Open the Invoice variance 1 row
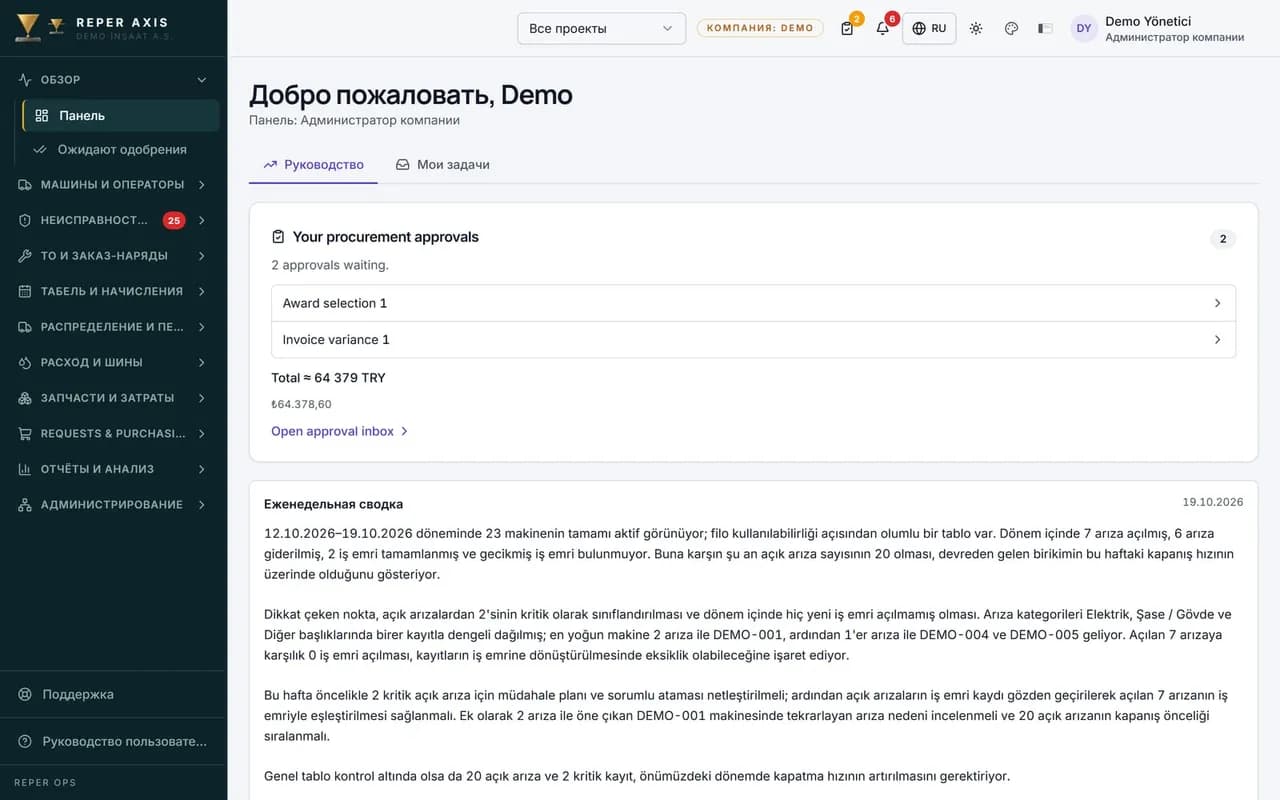Viewport: 1280px width, 800px height. tap(753, 339)
